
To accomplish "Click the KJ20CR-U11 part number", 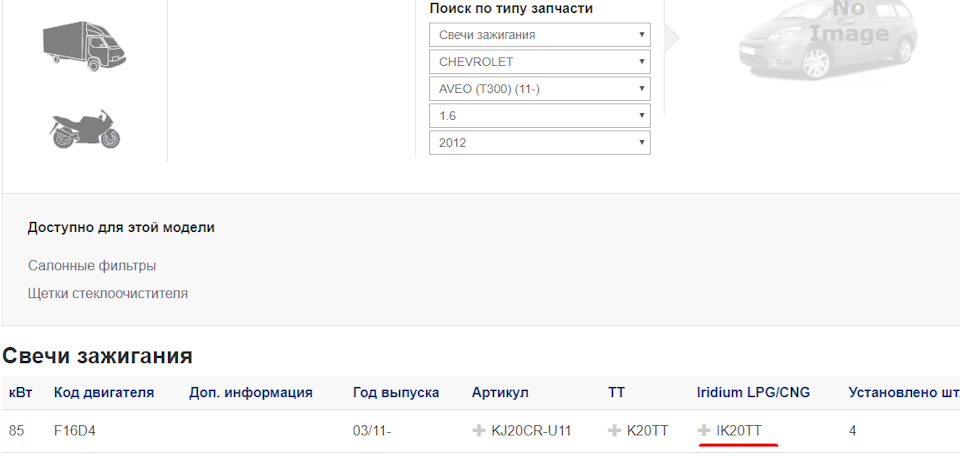I will (x=531, y=431).
